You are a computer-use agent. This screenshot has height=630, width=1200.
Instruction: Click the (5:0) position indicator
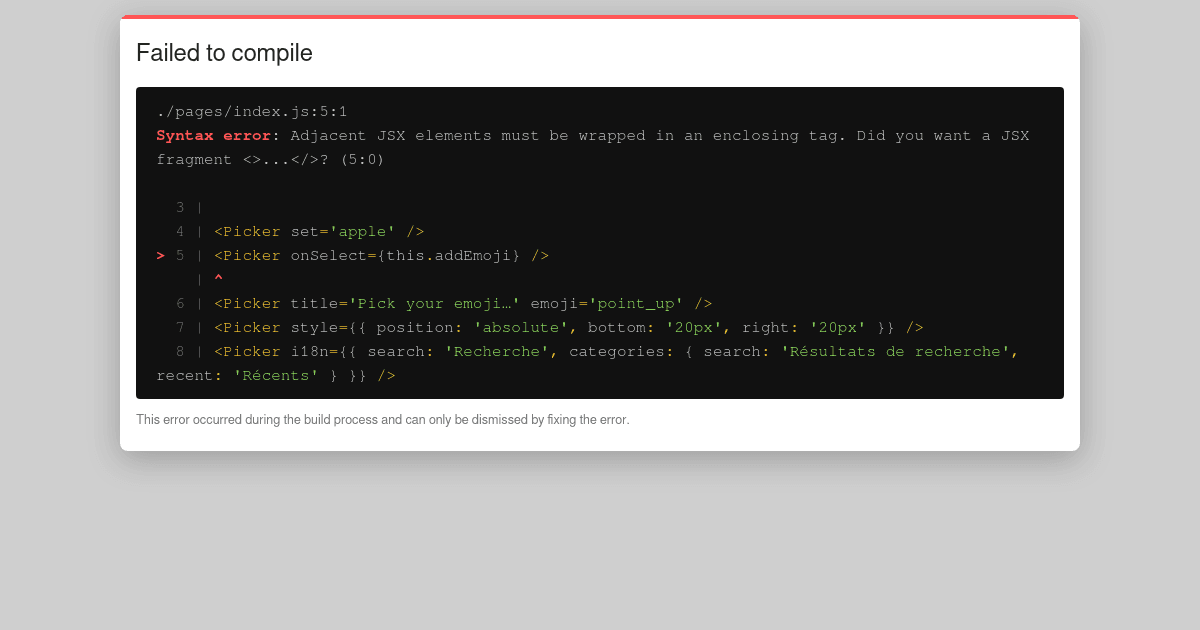click(362, 160)
